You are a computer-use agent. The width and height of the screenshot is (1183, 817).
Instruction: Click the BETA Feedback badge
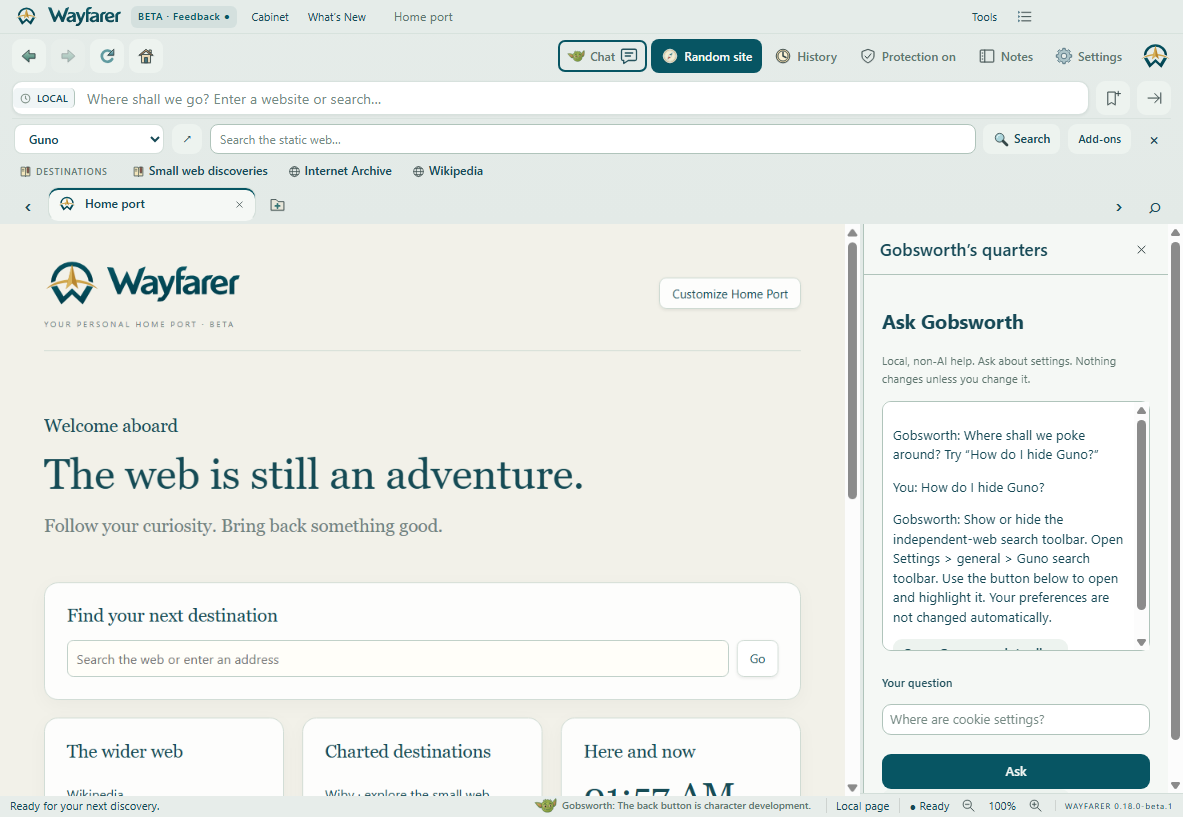pyautogui.click(x=183, y=17)
